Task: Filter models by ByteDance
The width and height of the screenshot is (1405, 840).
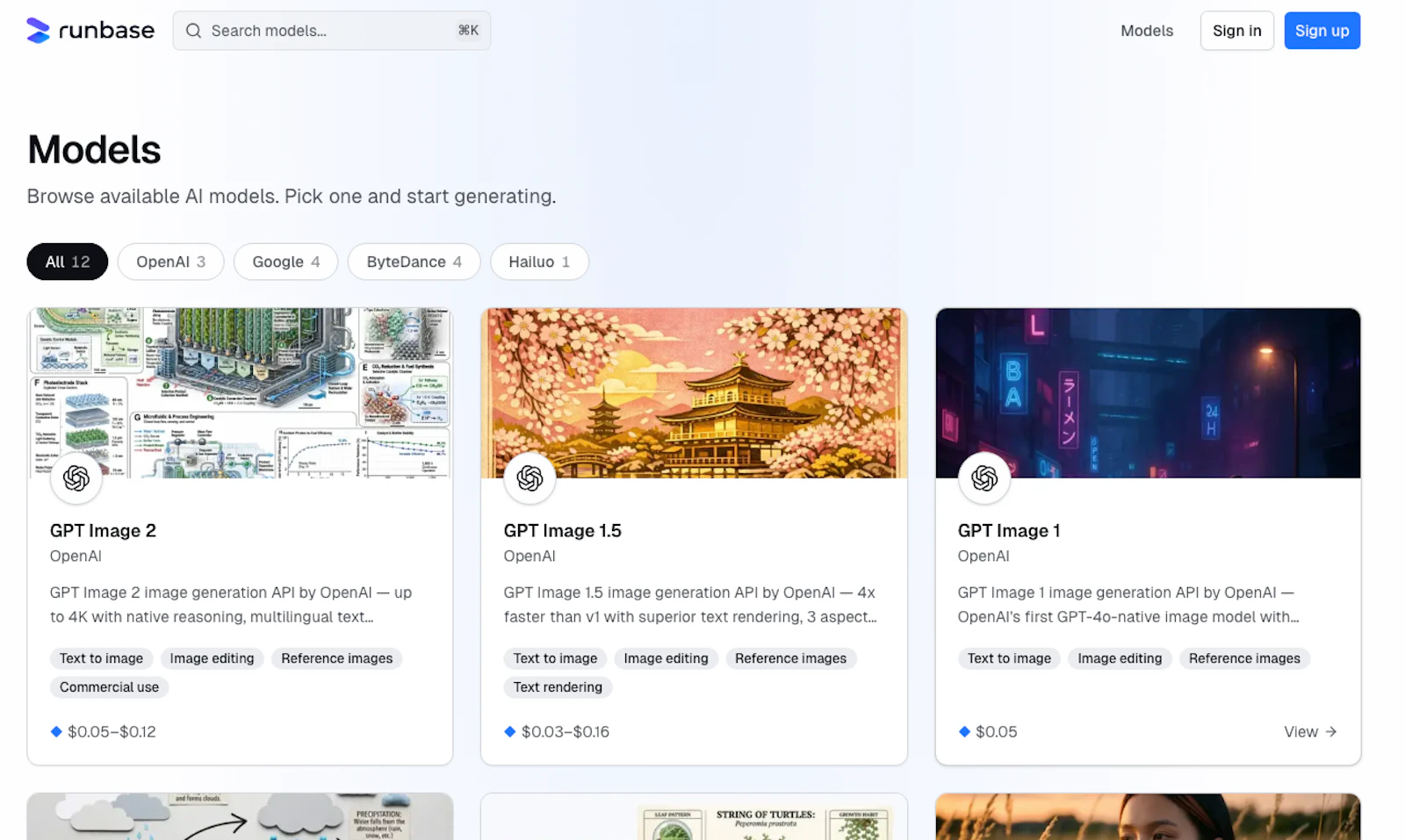Action: pyautogui.click(x=414, y=262)
